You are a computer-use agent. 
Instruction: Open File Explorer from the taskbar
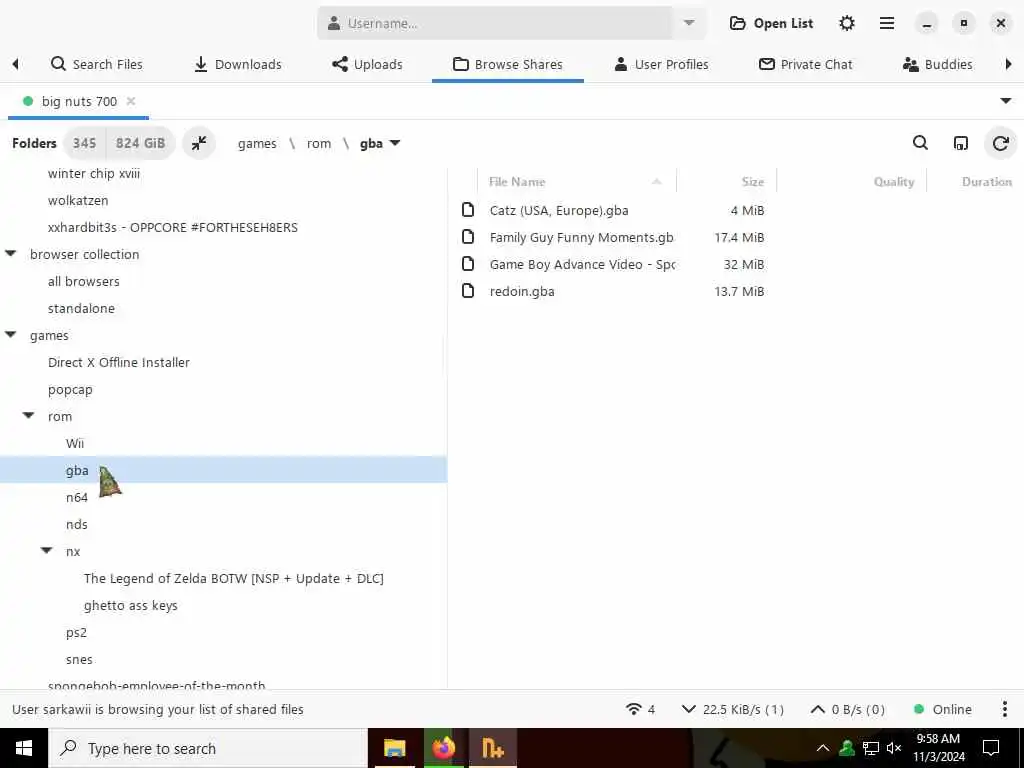click(x=394, y=748)
